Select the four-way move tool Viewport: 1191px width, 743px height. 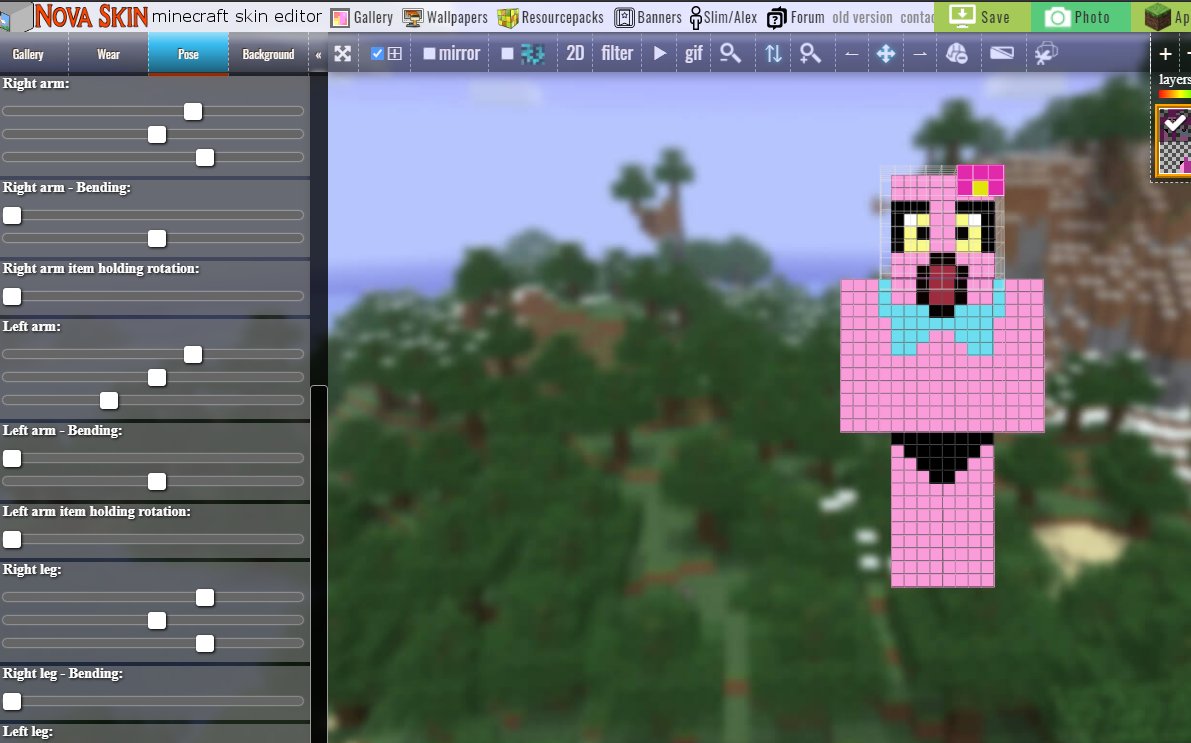tap(886, 53)
